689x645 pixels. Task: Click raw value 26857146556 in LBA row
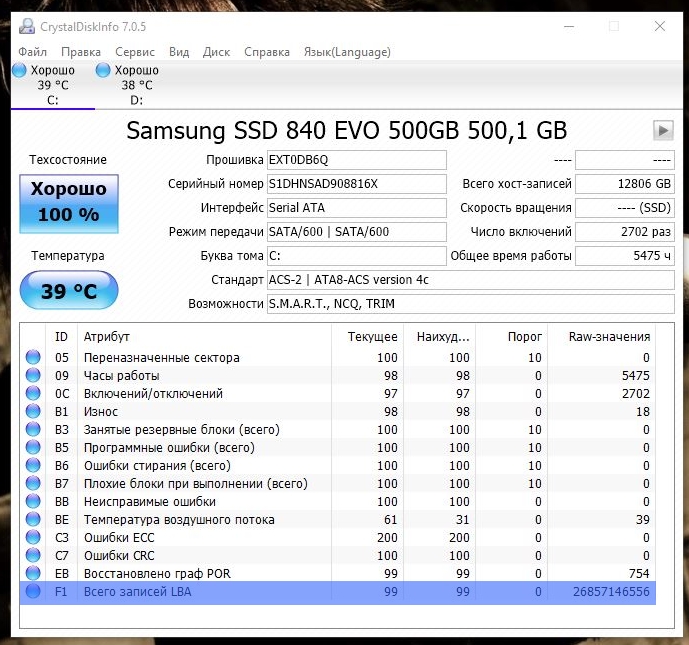click(611, 591)
